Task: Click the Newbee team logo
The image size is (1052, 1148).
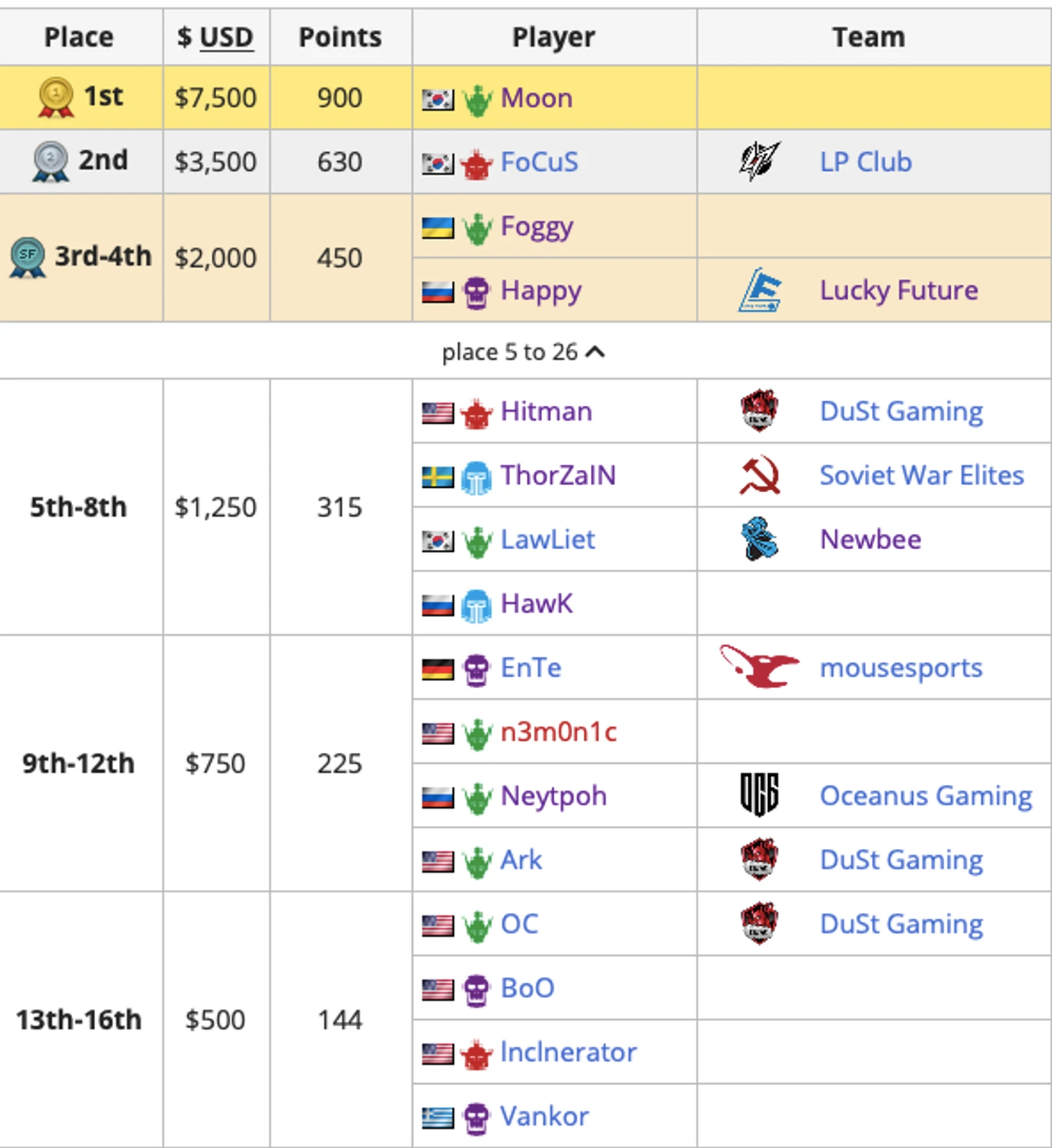Action: 759,539
